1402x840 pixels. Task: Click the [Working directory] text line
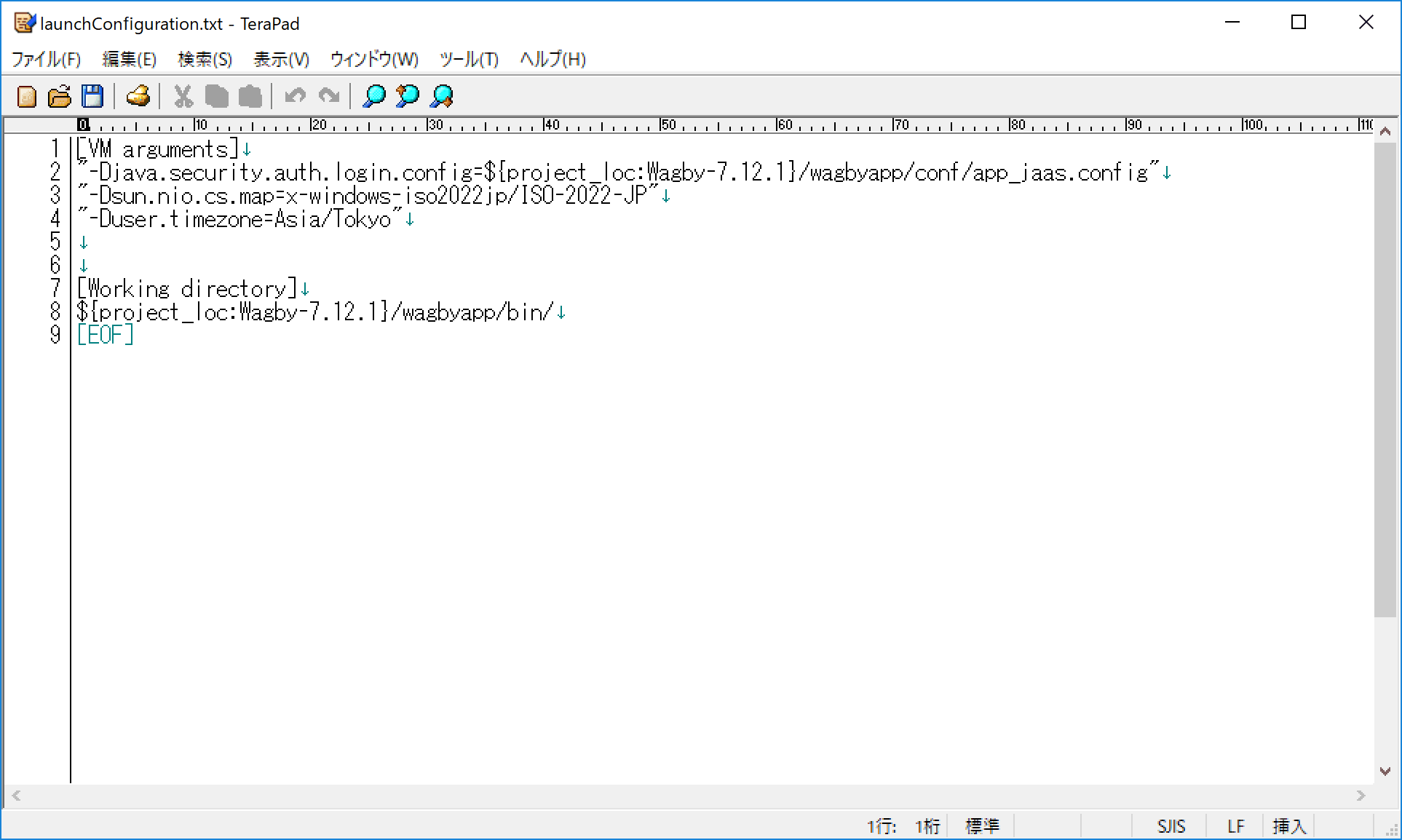pos(187,289)
